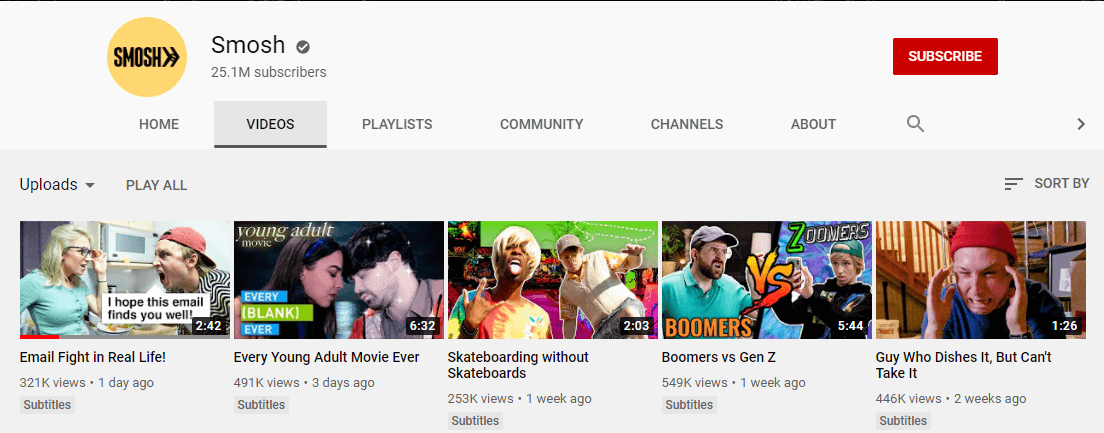This screenshot has width=1104, height=433.
Task: Click the Subtitles badge under Every Young Adult Movie
Action: coord(261,405)
